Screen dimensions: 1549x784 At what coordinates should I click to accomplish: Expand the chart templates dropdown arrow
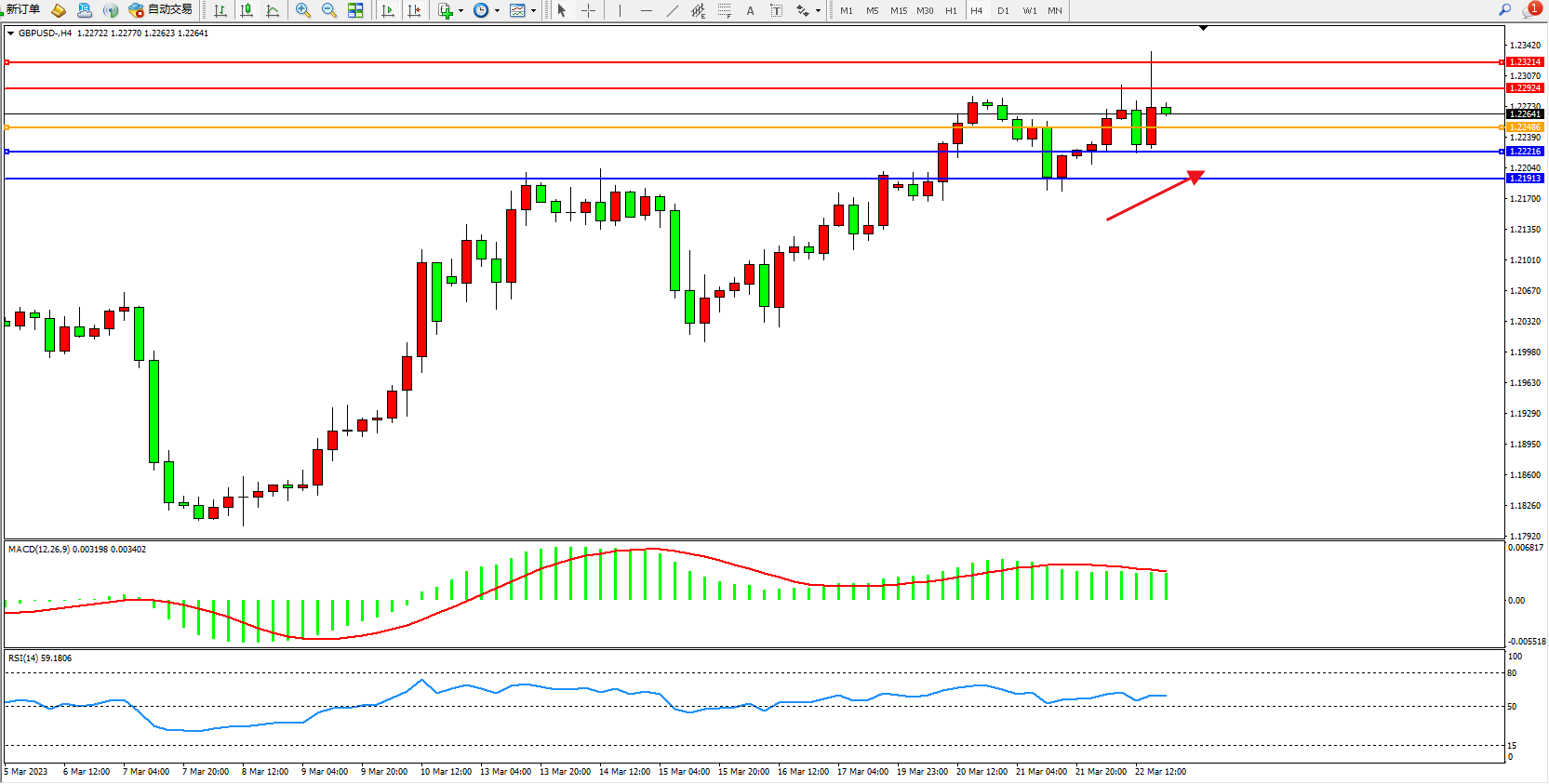pos(533,11)
